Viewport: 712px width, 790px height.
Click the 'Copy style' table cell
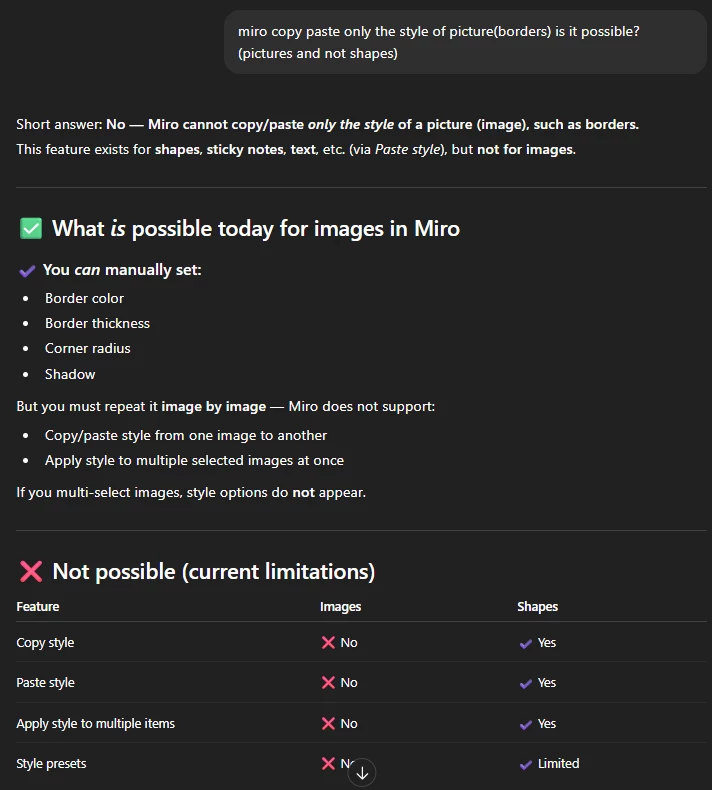tap(45, 643)
